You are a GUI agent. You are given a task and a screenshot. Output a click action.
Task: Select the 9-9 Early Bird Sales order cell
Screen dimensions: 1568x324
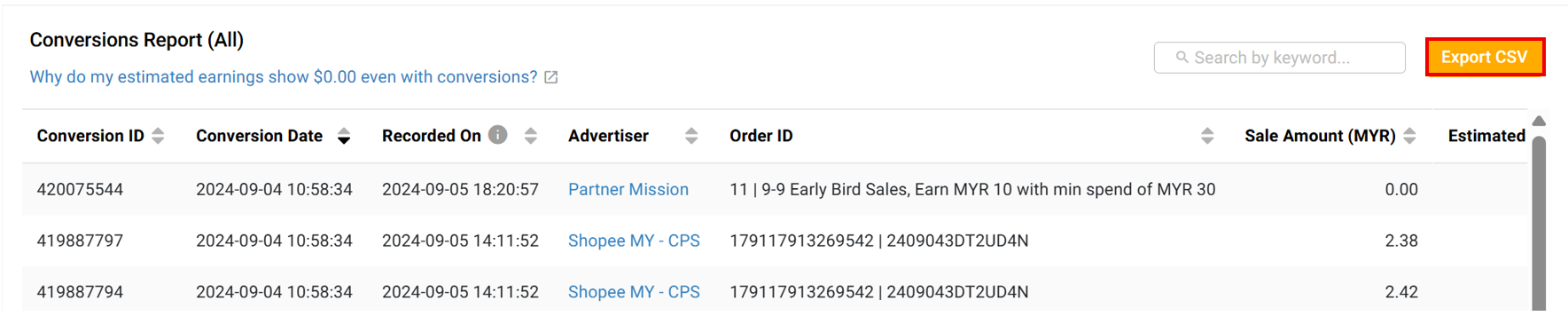[x=972, y=189]
